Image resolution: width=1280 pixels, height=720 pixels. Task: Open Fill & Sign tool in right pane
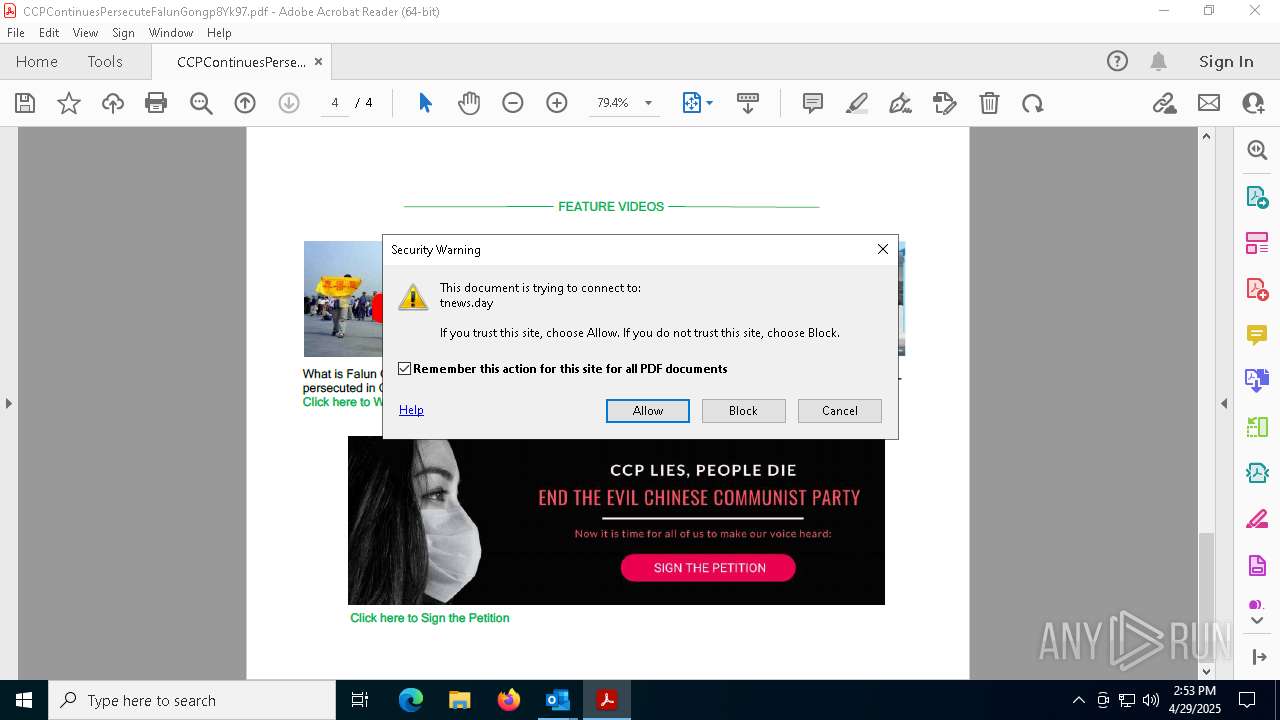tap(1257, 520)
